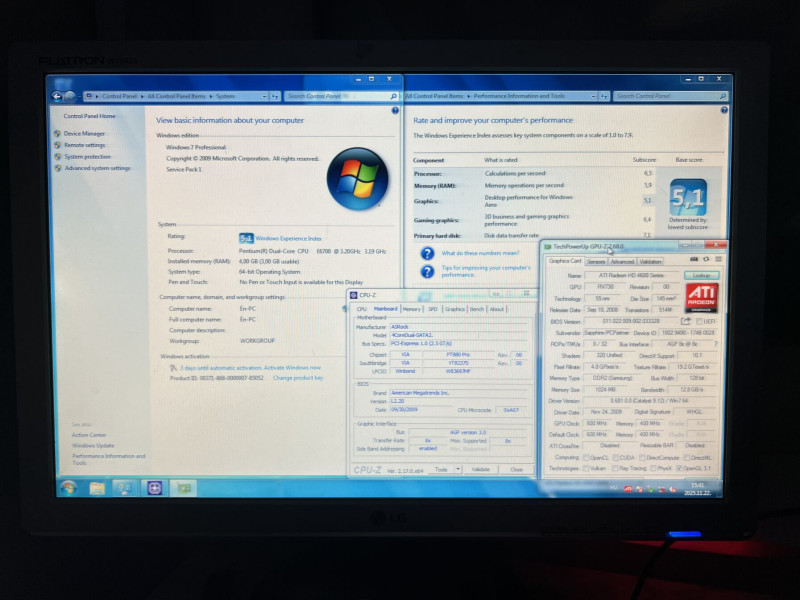Toggle the DirectML checkbox in GPU-Z

tap(687, 458)
